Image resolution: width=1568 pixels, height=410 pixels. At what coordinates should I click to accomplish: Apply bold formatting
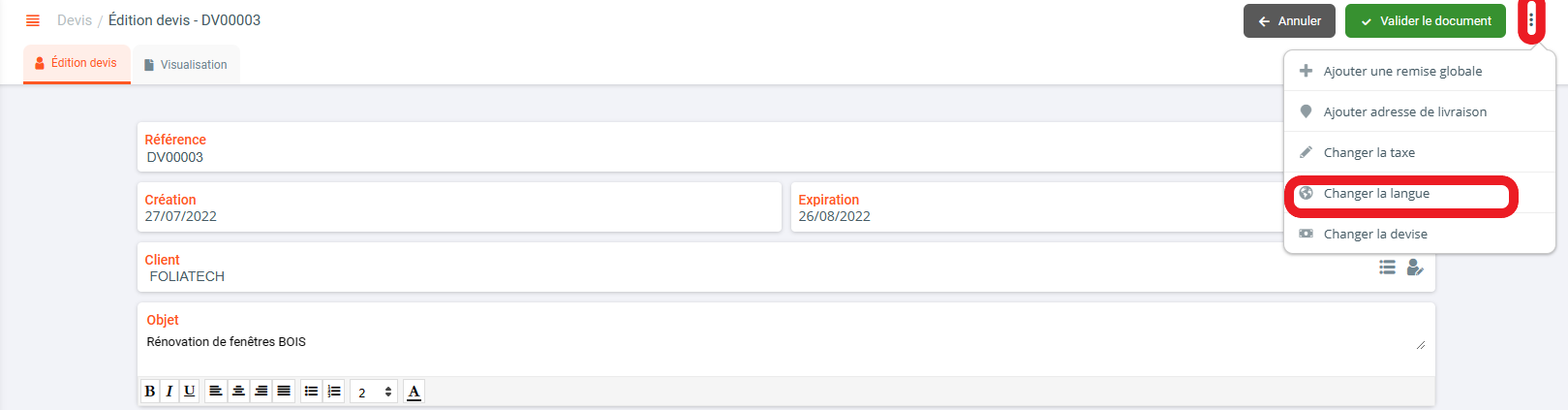(150, 391)
